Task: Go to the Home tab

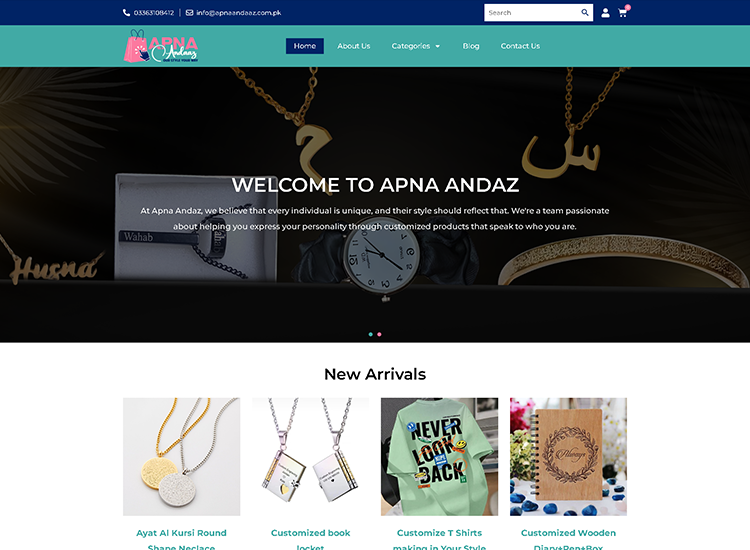Action: pyautogui.click(x=305, y=46)
